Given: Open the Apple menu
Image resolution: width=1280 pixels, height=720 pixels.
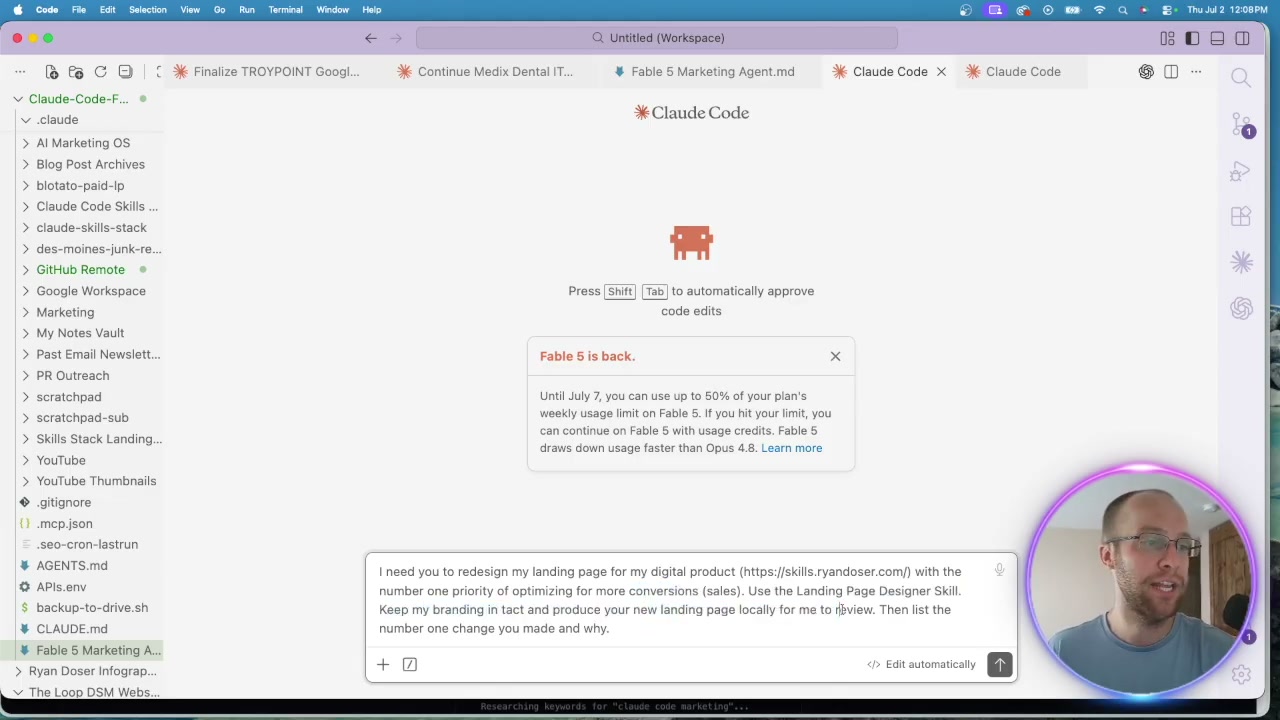Looking at the screenshot, I should 18,10.
